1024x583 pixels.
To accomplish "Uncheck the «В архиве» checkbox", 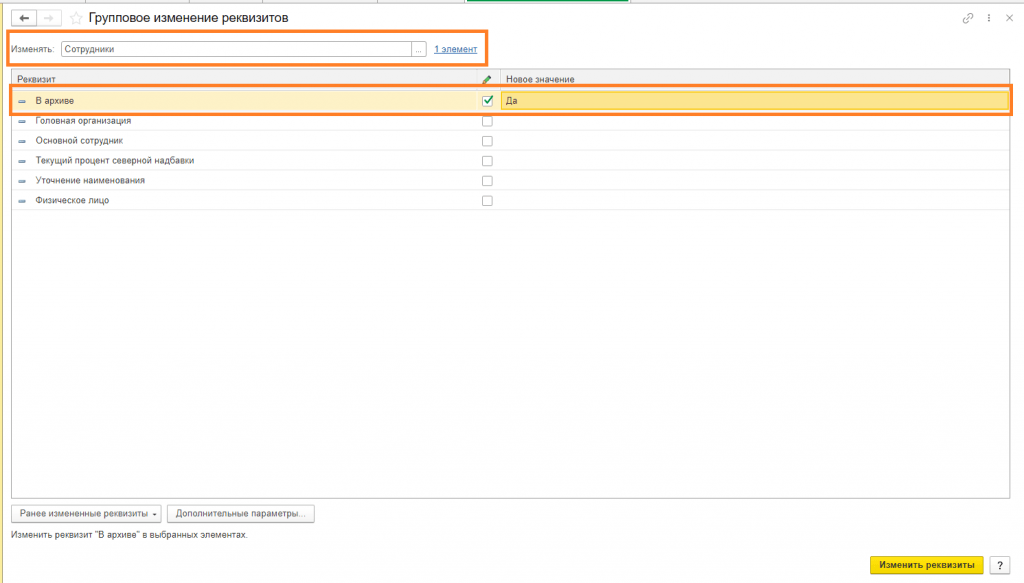I will point(487,100).
